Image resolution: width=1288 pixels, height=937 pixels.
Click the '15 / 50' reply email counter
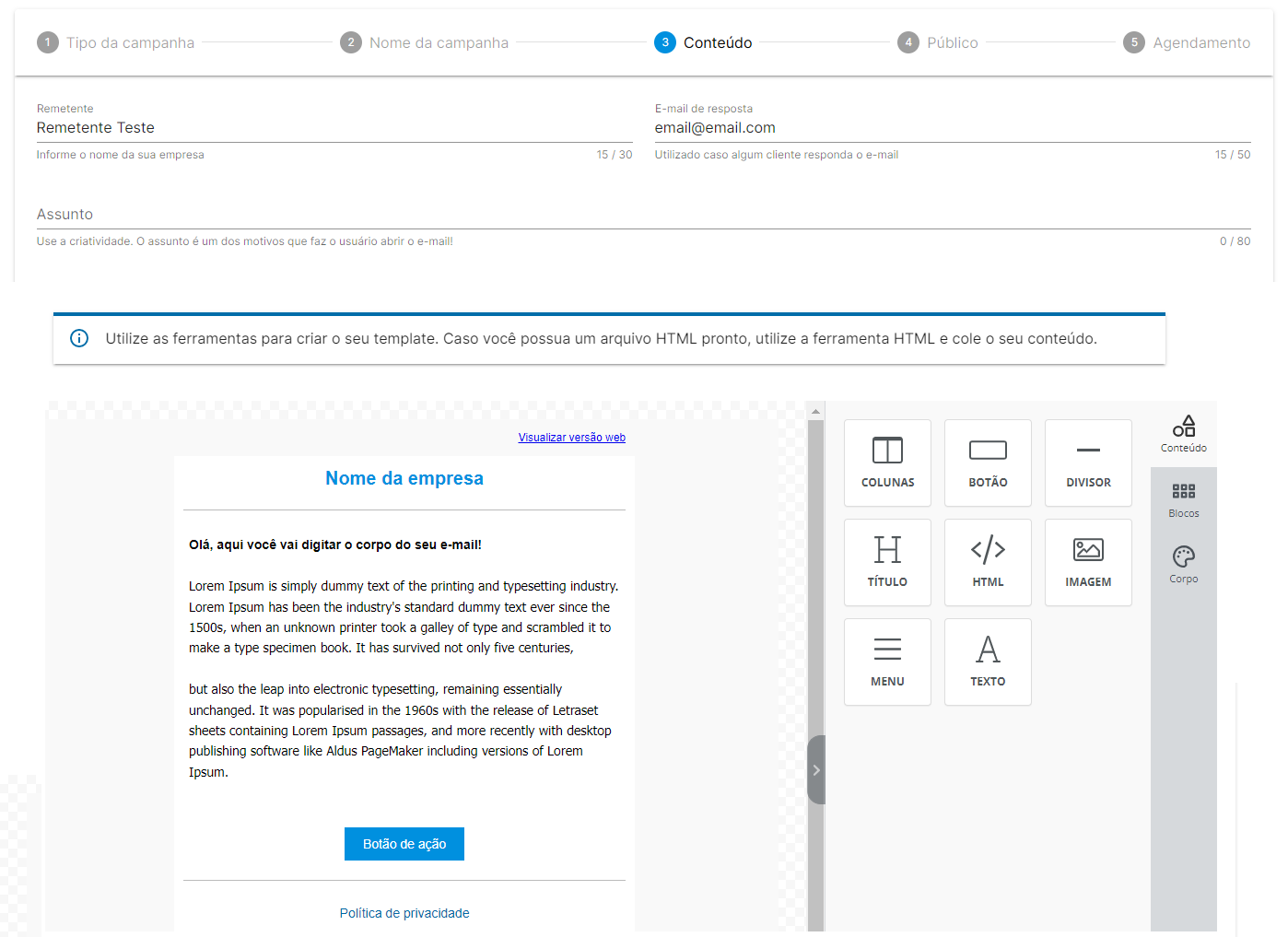point(1233,155)
